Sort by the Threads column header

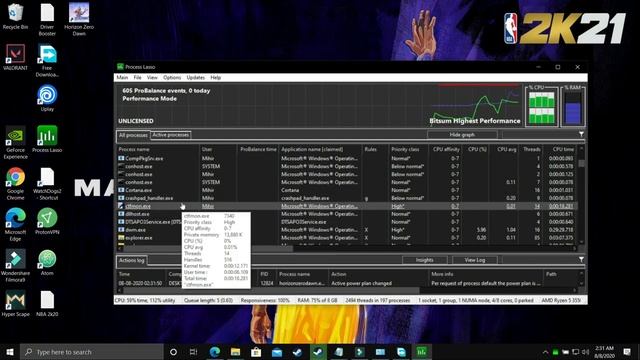tap(530, 149)
